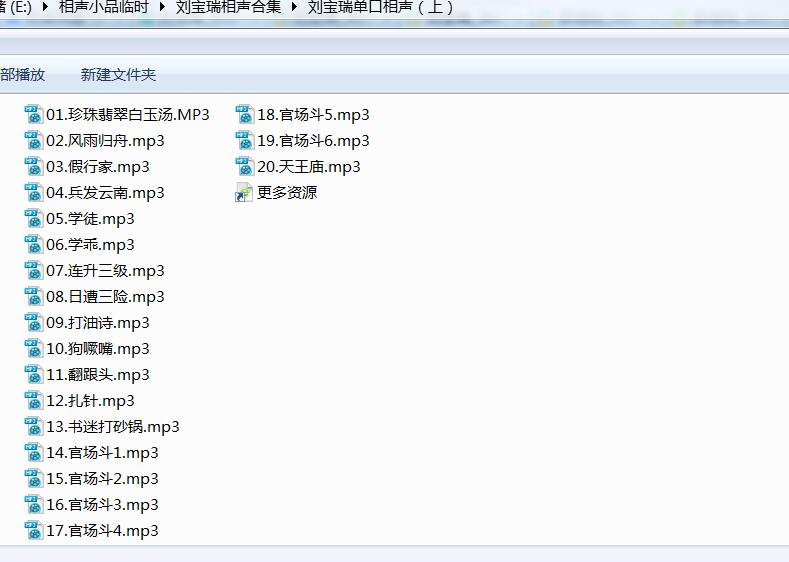Select the file name 05.学徒.mp3
Viewport: 789px width, 562px height.
click(90, 219)
